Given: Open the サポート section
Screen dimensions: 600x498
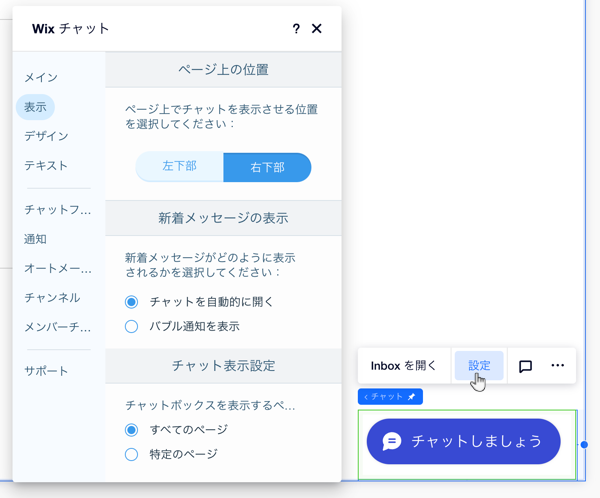Looking at the screenshot, I should click(46, 371).
